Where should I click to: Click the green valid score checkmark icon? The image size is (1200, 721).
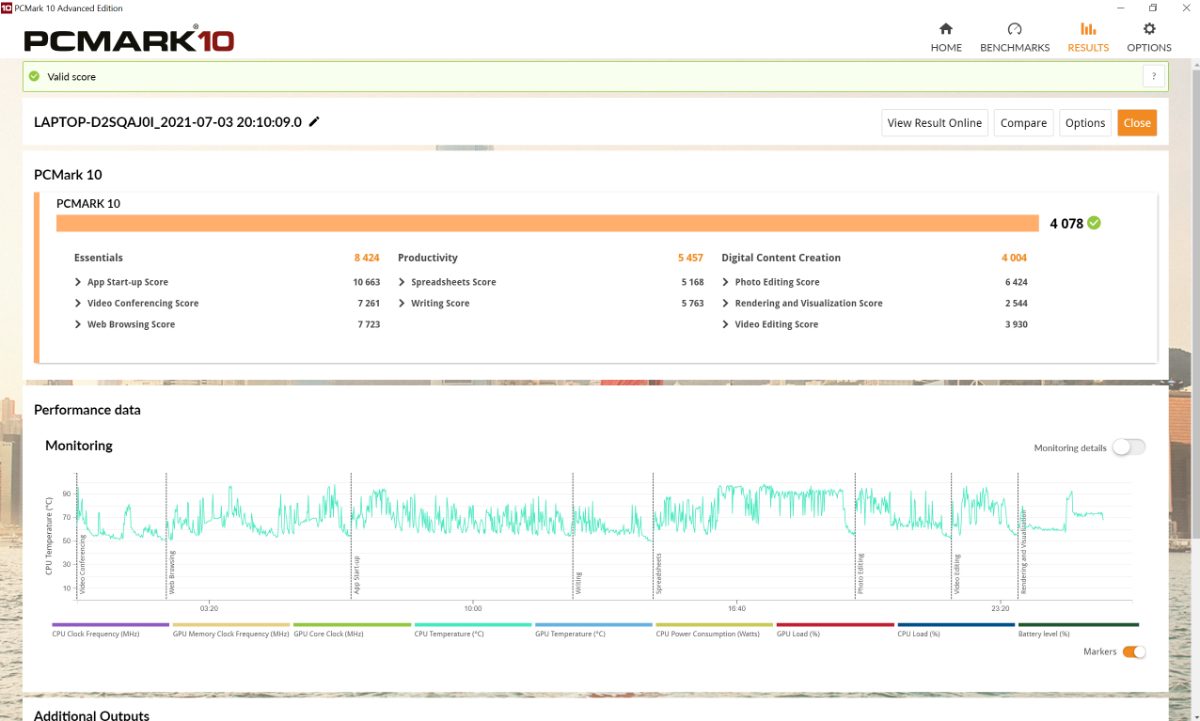pos(34,76)
